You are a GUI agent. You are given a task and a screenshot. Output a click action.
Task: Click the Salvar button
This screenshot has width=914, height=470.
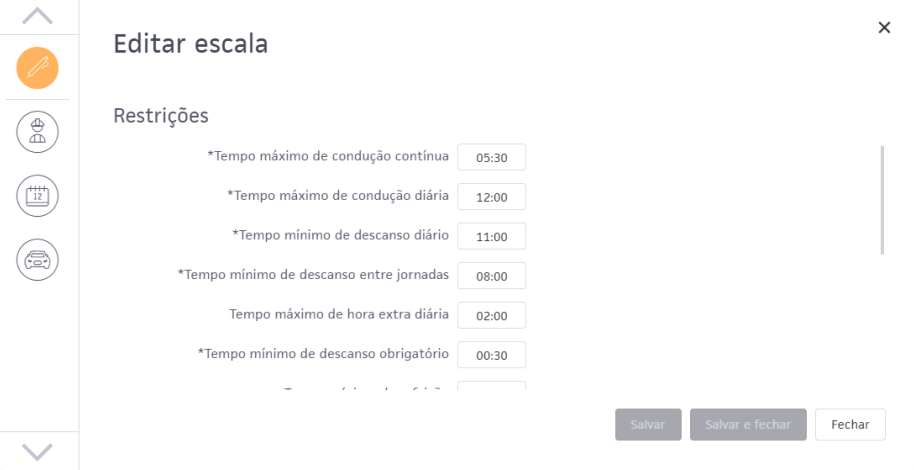(648, 424)
